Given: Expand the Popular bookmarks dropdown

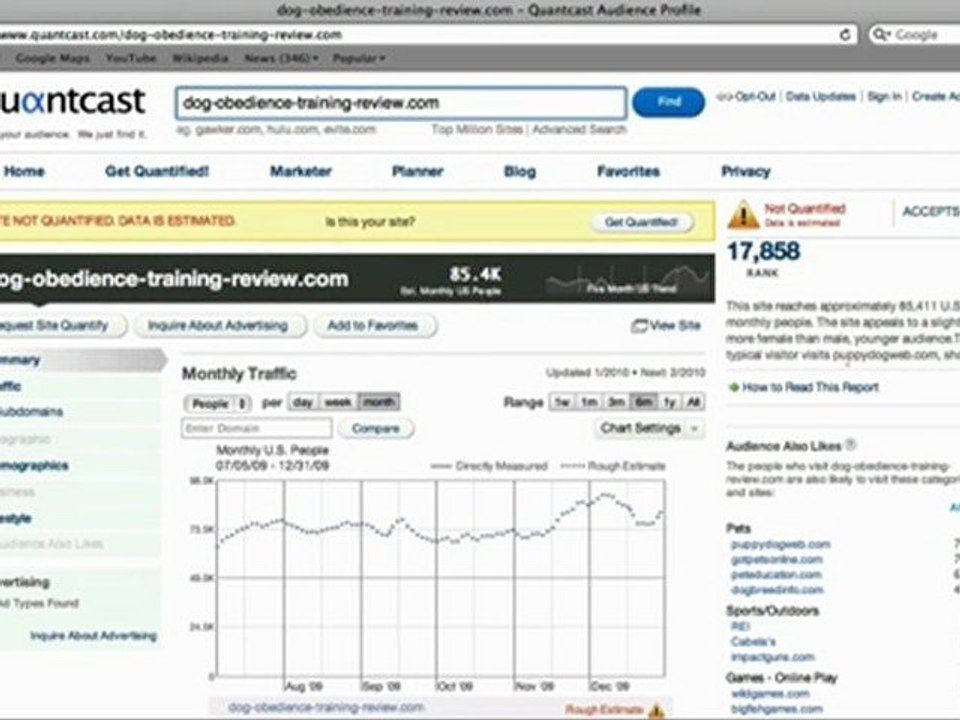Looking at the screenshot, I should (359, 58).
